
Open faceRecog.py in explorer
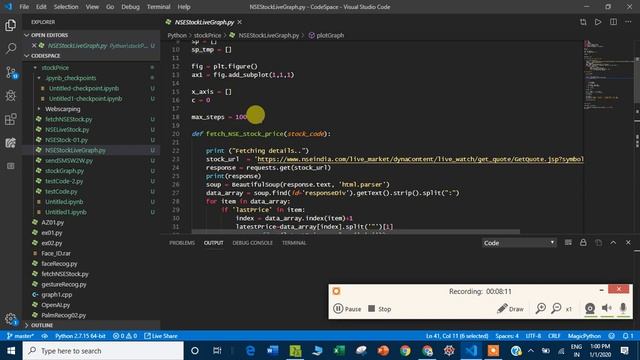pyautogui.click(x=59, y=264)
